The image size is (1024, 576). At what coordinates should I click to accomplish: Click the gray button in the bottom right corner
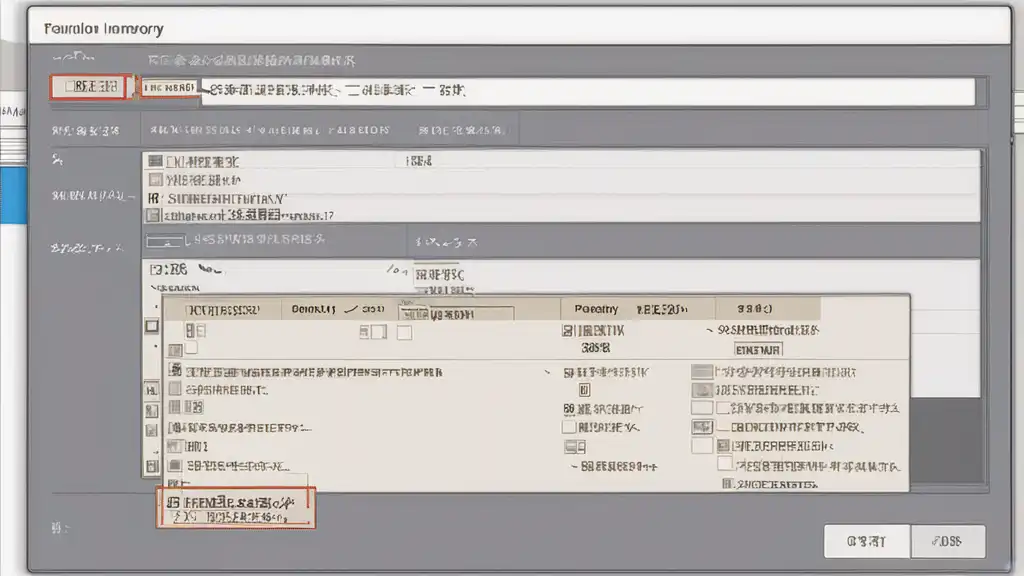pyautogui.click(x=948, y=541)
